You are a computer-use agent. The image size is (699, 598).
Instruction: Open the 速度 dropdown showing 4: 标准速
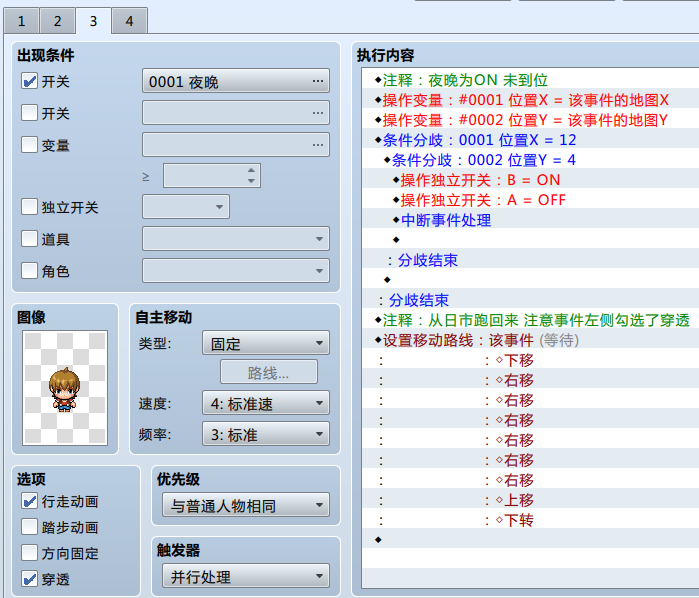(266, 403)
